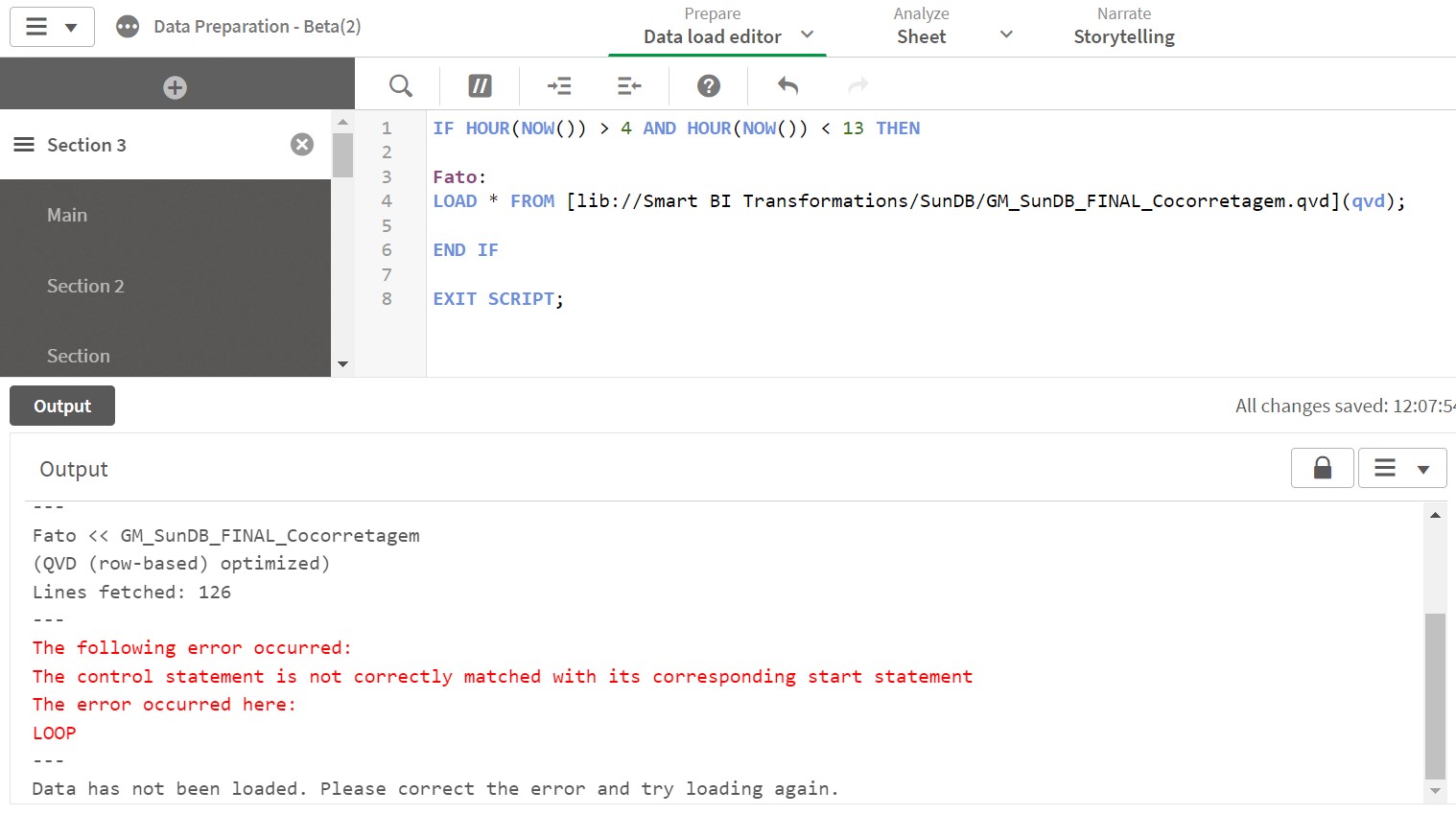The image size is (1456, 815).
Task: Add a new script section
Action: click(175, 87)
